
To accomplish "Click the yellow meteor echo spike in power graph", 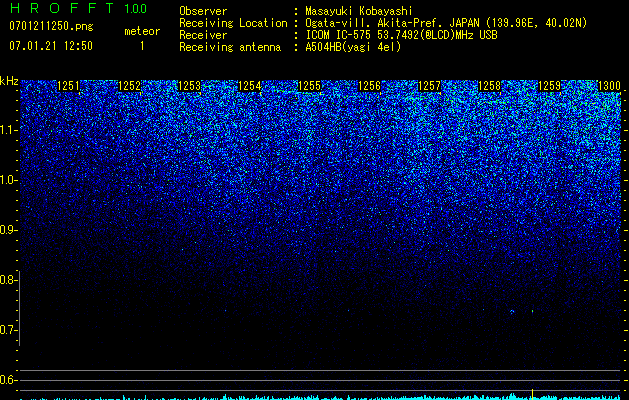I will [532, 394].
